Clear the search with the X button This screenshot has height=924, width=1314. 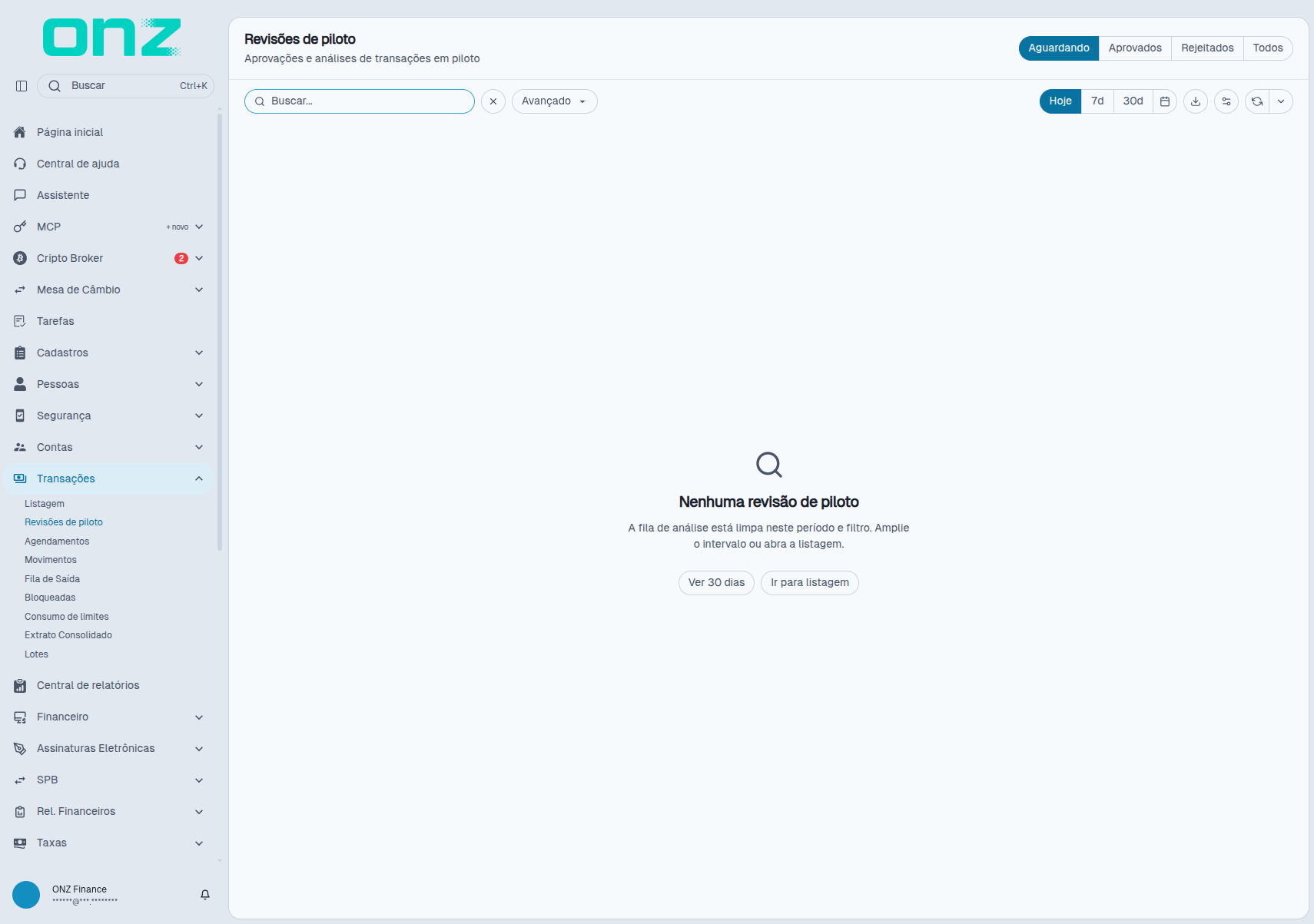(493, 101)
